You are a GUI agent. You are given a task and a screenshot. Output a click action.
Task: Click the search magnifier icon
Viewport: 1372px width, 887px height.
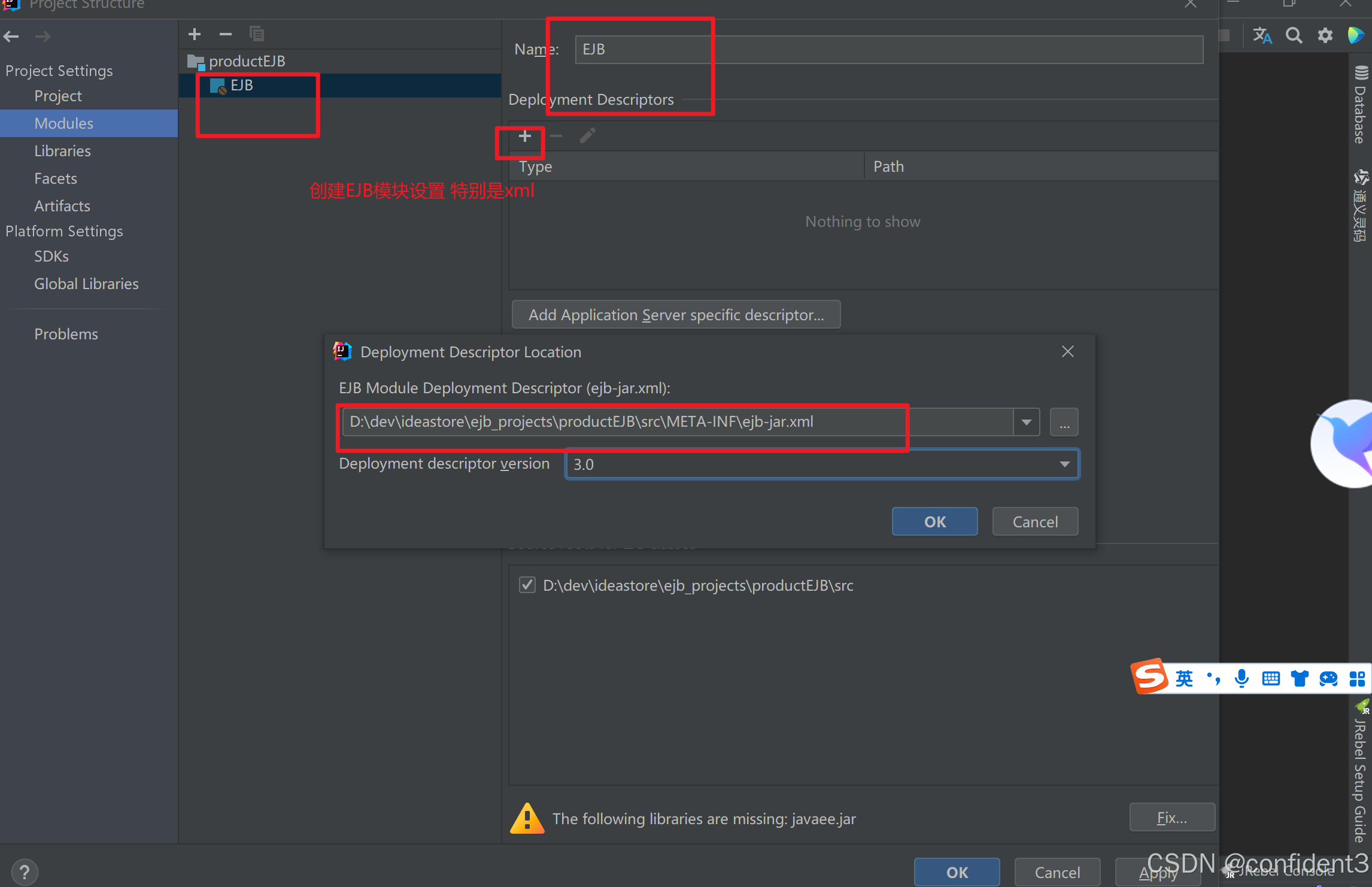coord(1294,35)
